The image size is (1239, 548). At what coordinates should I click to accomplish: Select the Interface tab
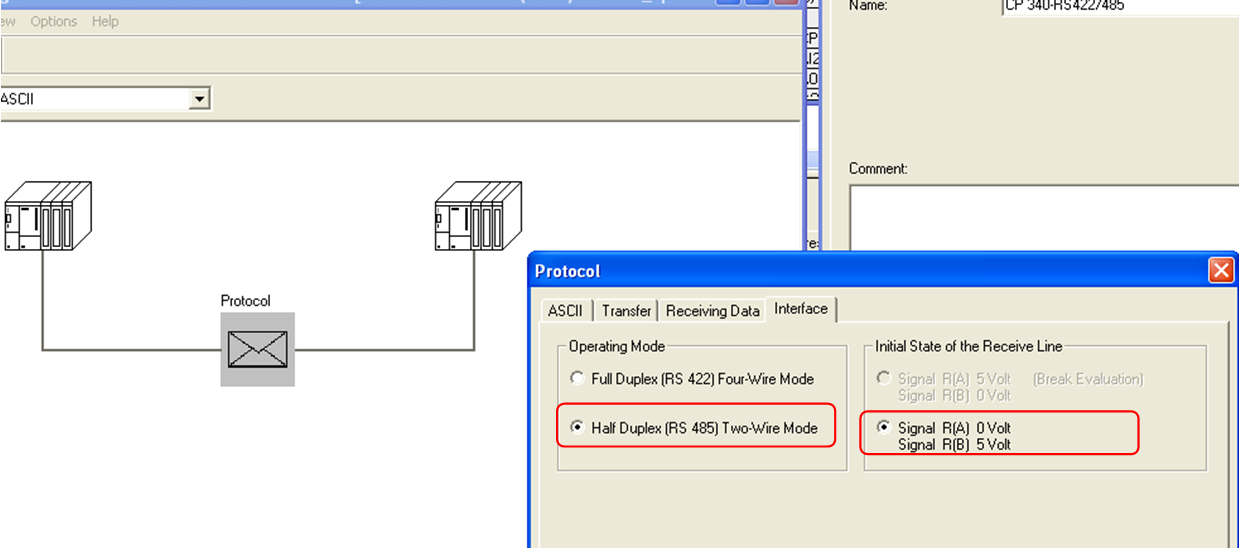tap(801, 309)
